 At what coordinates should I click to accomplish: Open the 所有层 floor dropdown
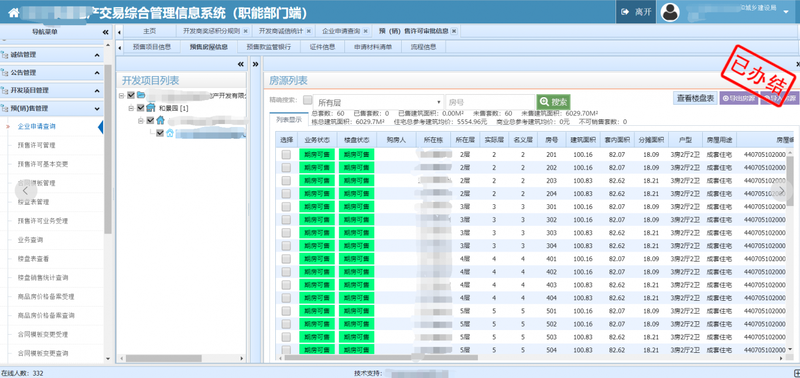378,102
